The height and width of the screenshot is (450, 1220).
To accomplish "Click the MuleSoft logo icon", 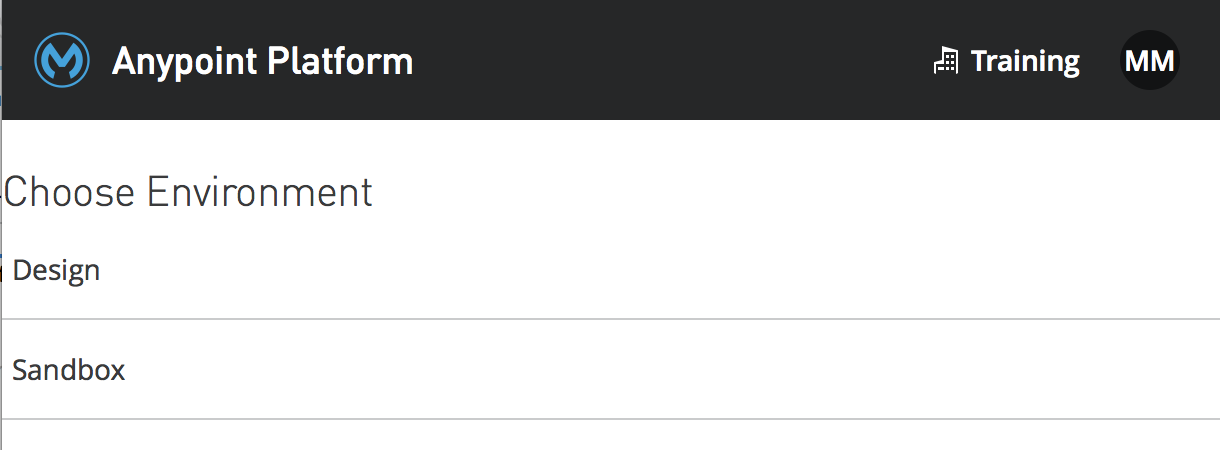I will (x=62, y=61).
